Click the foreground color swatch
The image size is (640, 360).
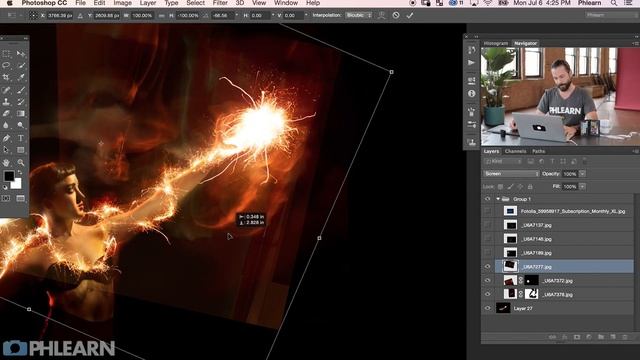pyautogui.click(x=9, y=176)
